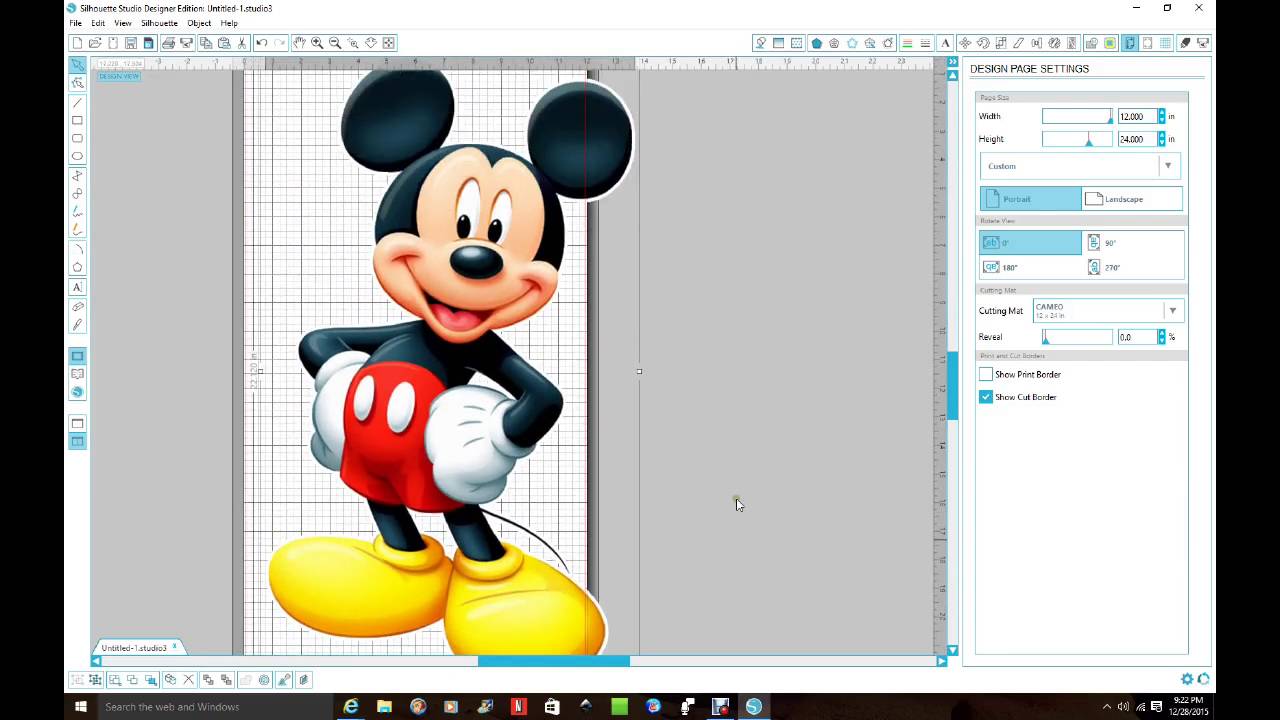Open the Rotate panel icon
Viewport: 1280px width, 720px height.
[982, 43]
